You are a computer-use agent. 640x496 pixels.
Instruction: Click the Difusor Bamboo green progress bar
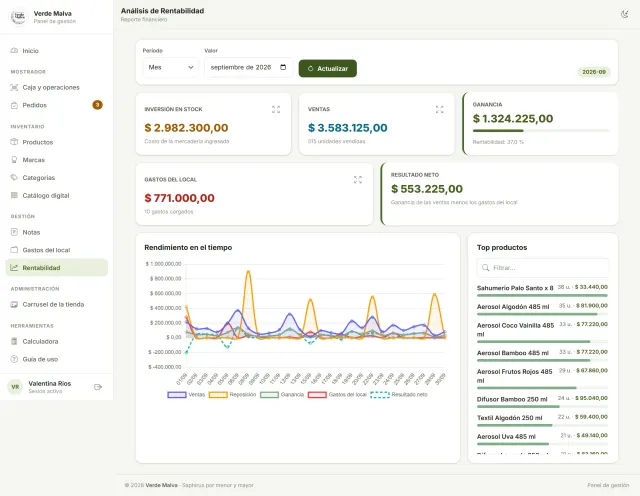(518, 407)
